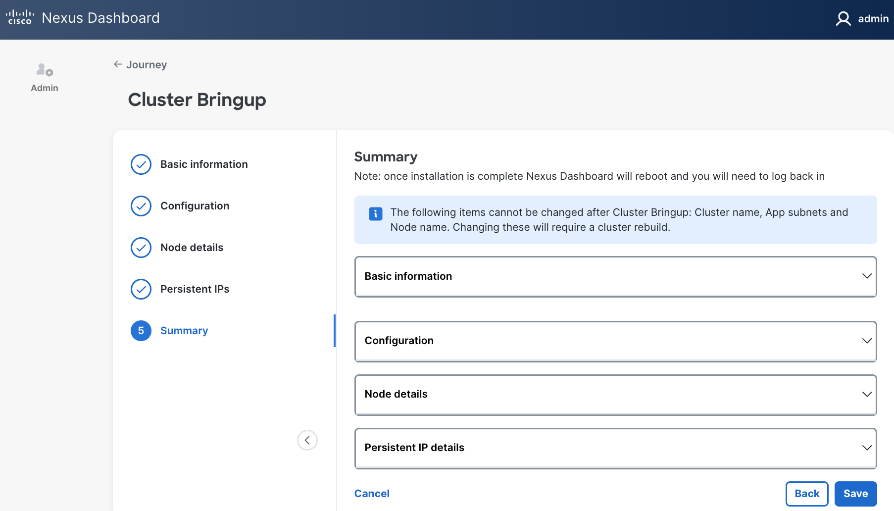
Task: Click the Configuration step checkmark icon
Action: click(141, 206)
